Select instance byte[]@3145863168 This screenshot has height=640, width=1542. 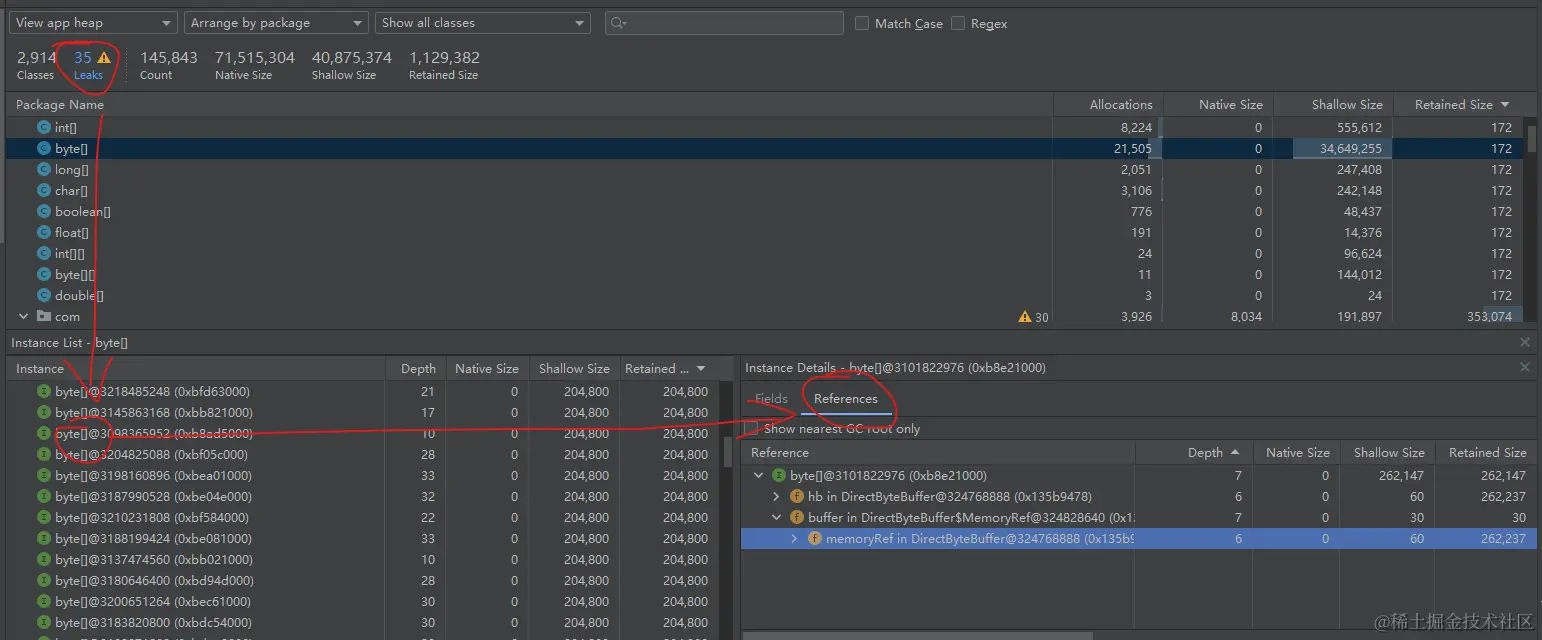coord(154,412)
